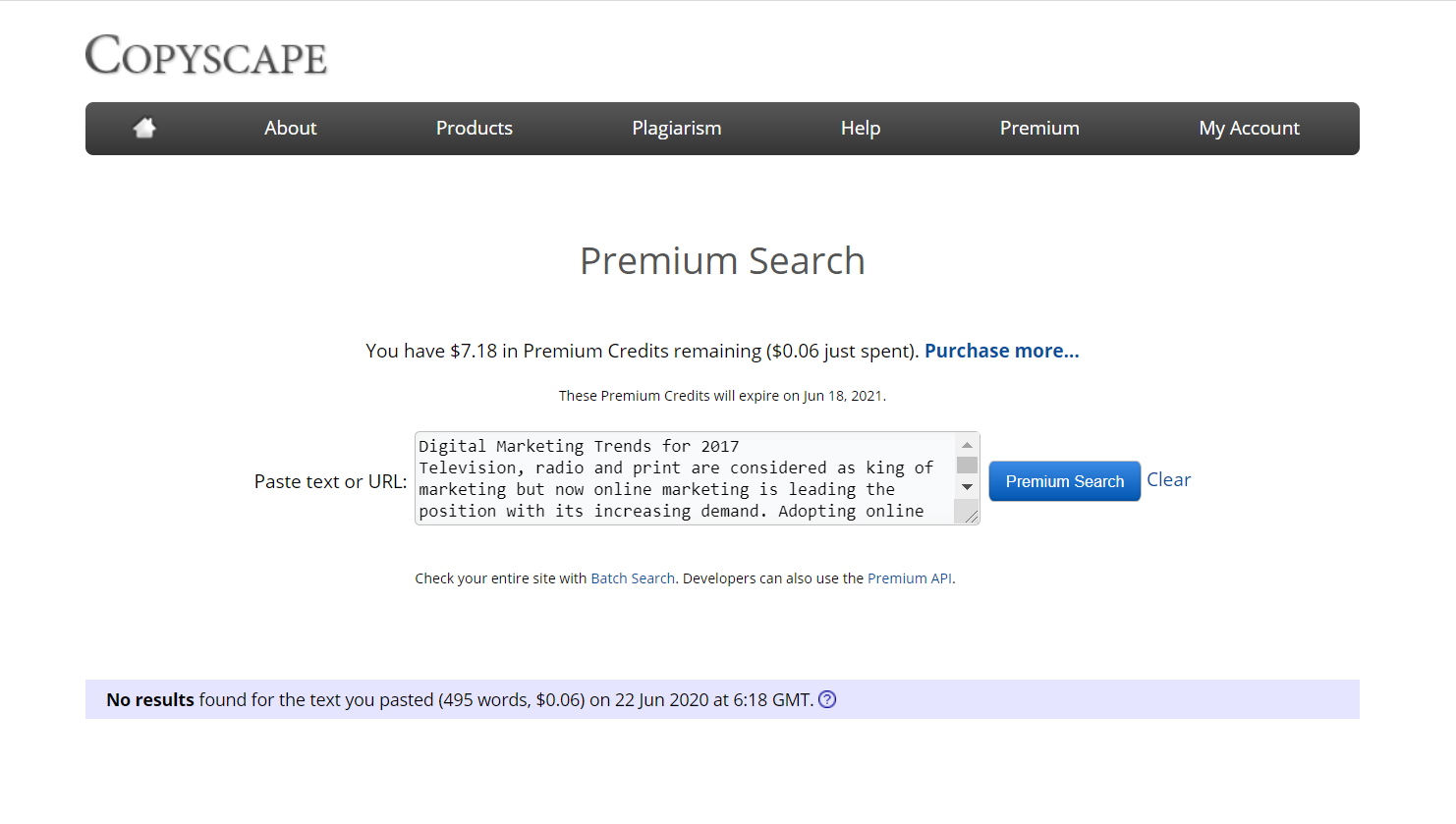Viewport: 1456px width, 824px height.
Task: Open the help question mark icon beside results
Action: coord(827,699)
